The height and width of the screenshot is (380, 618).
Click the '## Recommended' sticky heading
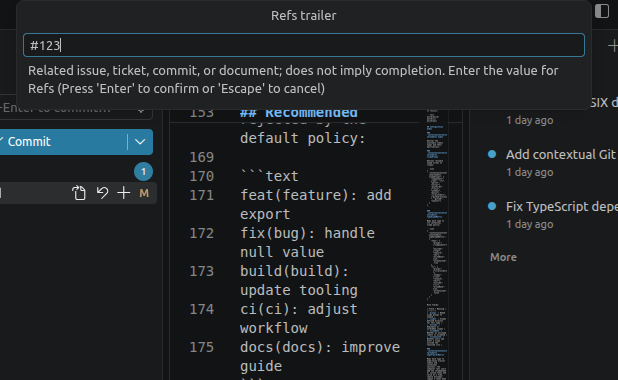point(299,114)
